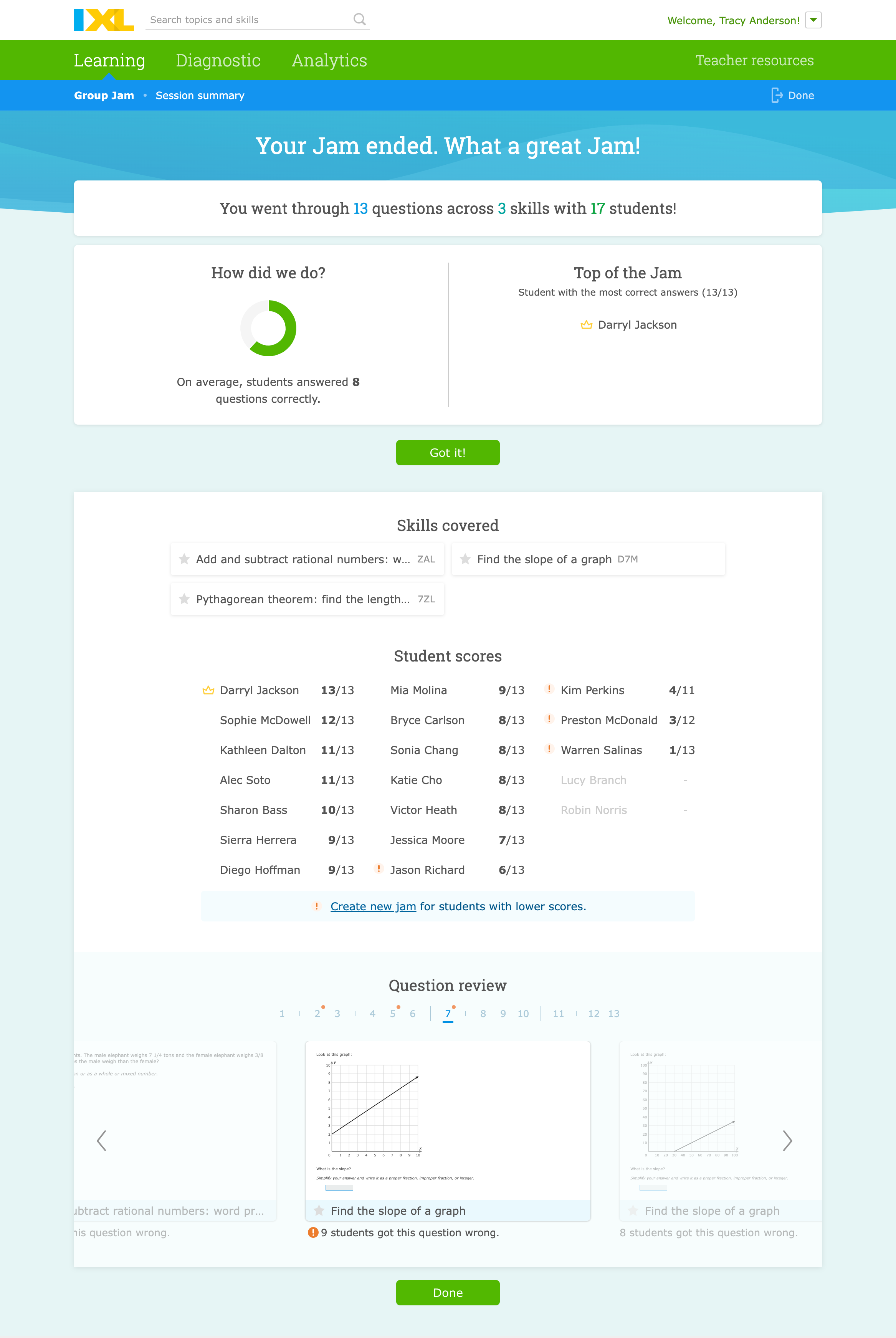Click the Create new jam link
The image size is (896, 1338).
pos(373,906)
